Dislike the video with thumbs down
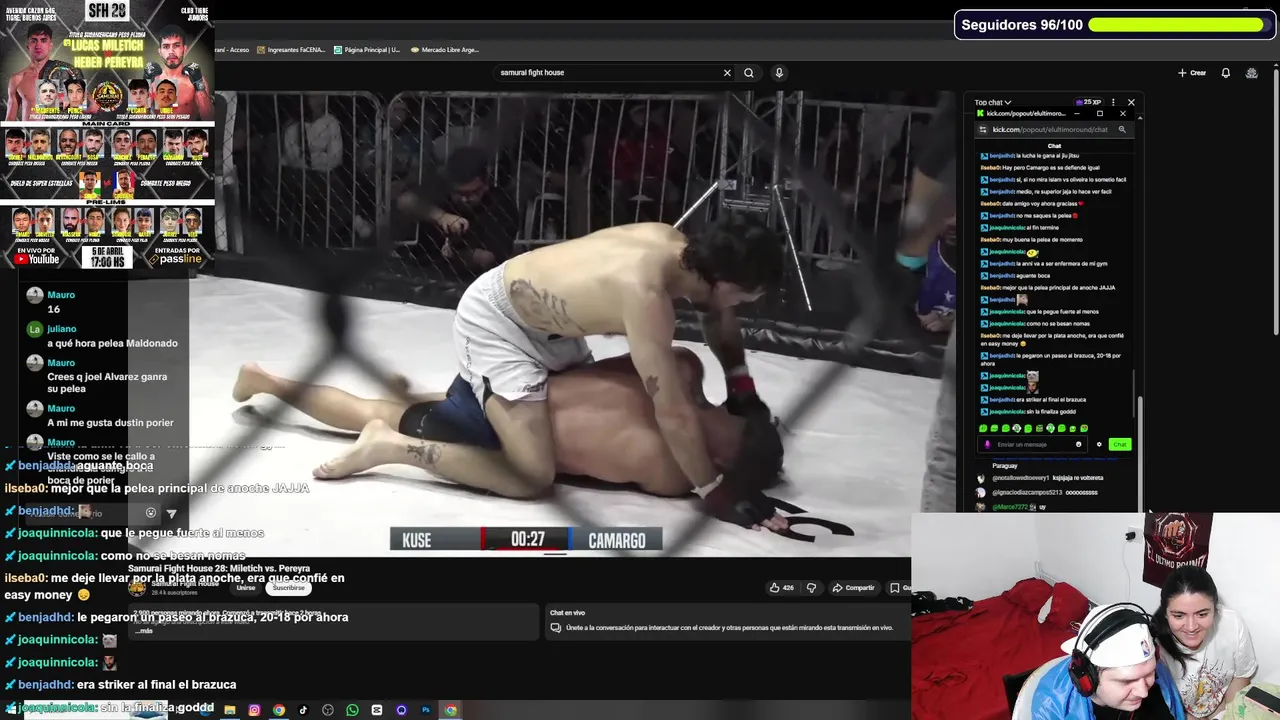Image resolution: width=1280 pixels, height=720 pixels. tap(811, 588)
